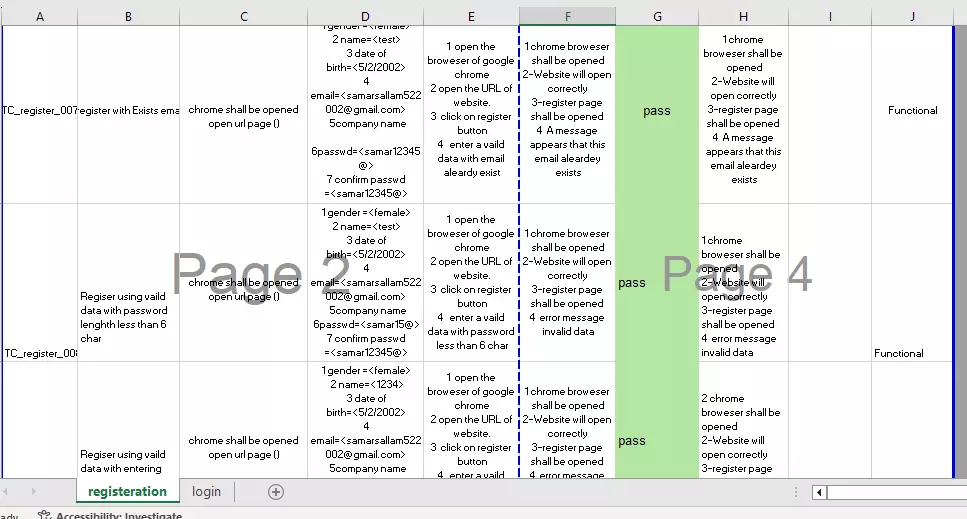The width and height of the screenshot is (967, 519).
Task: Select column I header
Action: click(x=830, y=17)
